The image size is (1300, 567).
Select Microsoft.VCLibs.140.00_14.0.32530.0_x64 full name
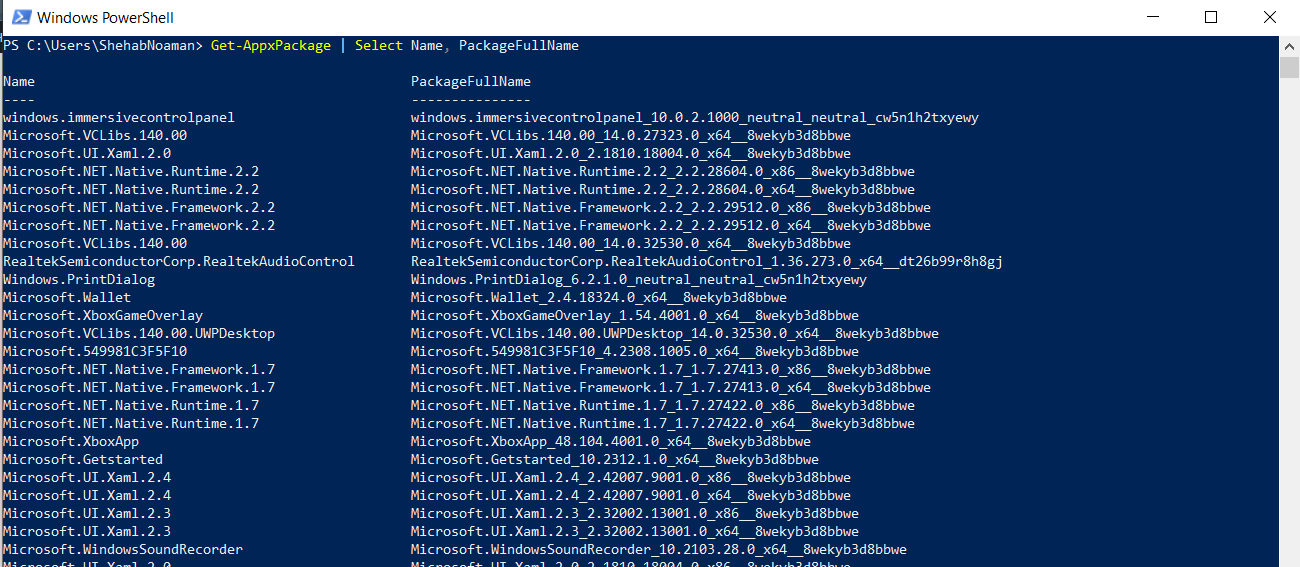(631, 244)
